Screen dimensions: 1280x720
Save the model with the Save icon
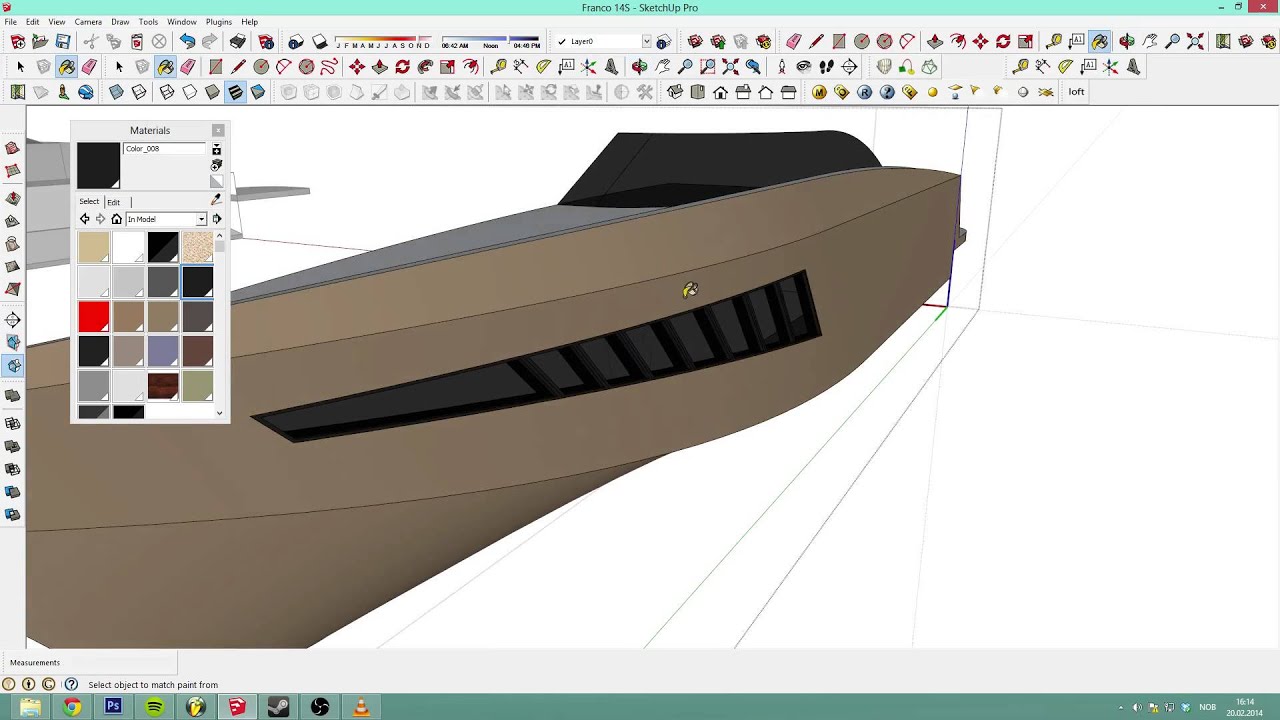pos(63,41)
